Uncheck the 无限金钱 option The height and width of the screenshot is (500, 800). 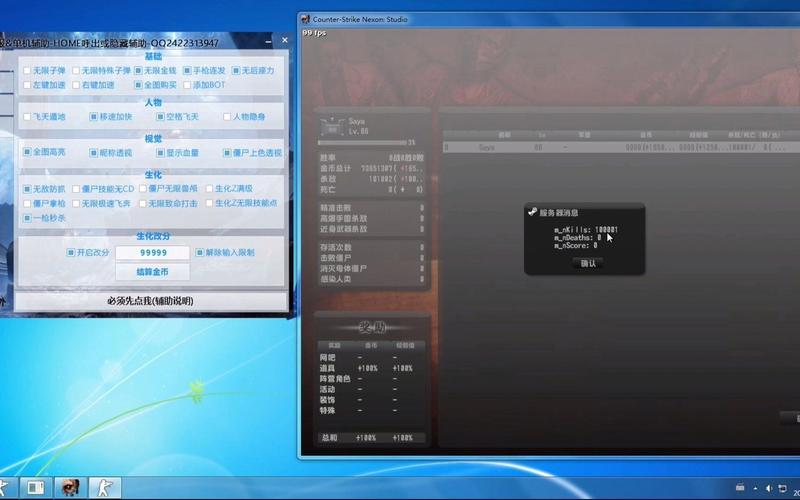138,70
